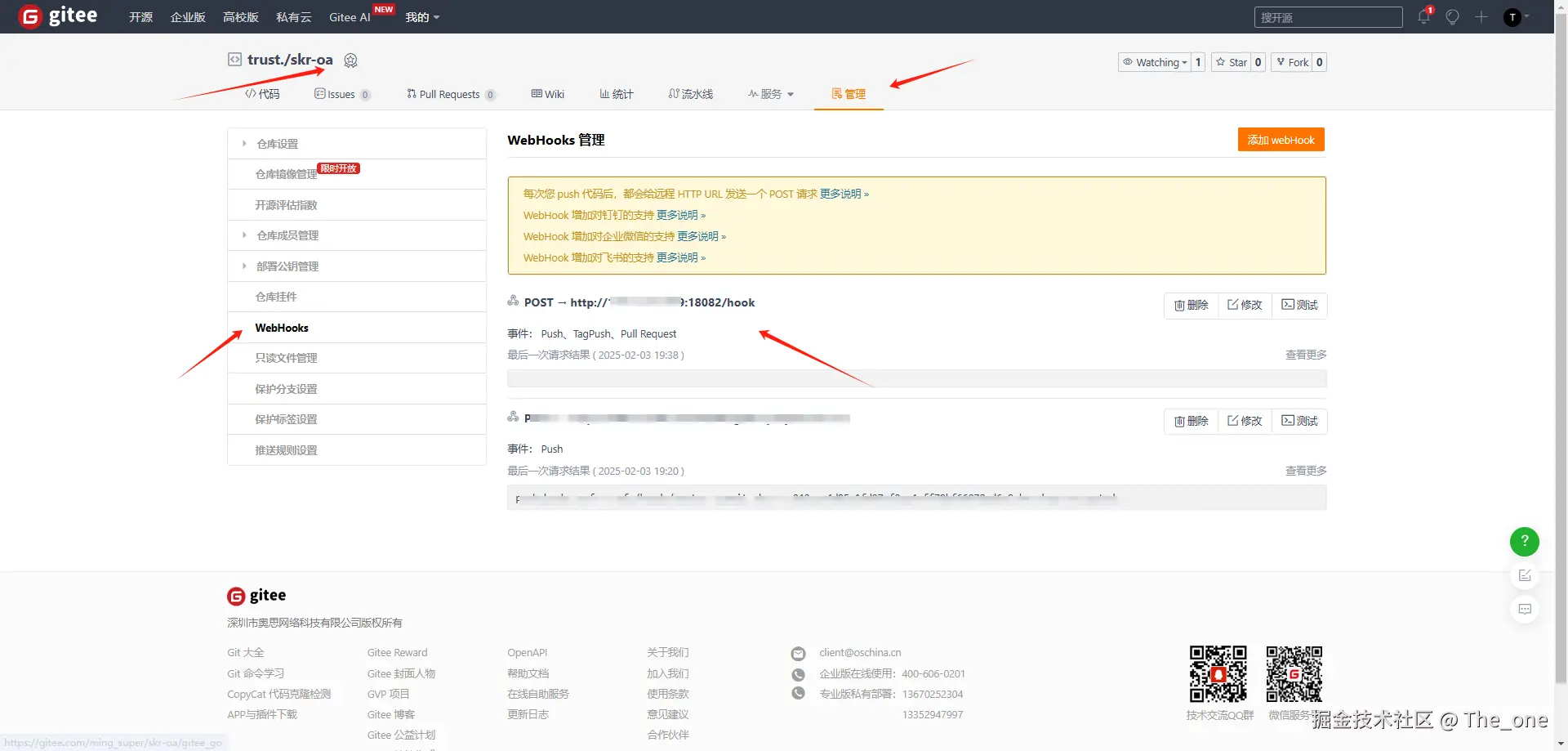Open 开源 in the top navigation

140,17
